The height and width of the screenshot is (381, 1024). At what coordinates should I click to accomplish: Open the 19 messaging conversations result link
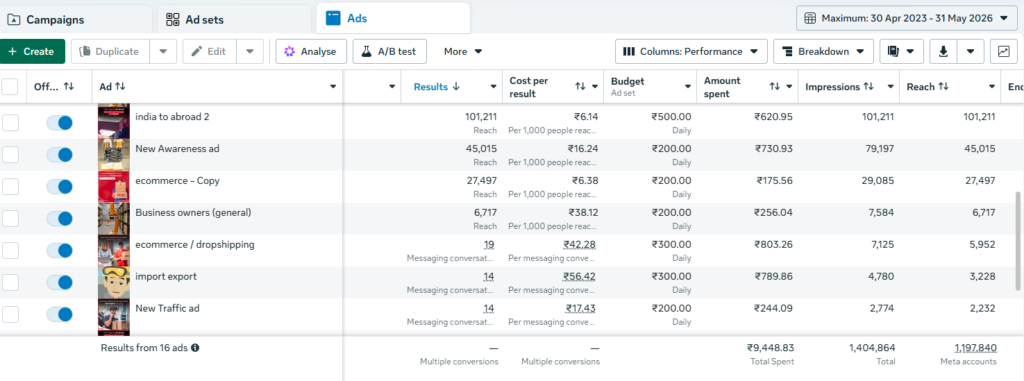point(488,244)
